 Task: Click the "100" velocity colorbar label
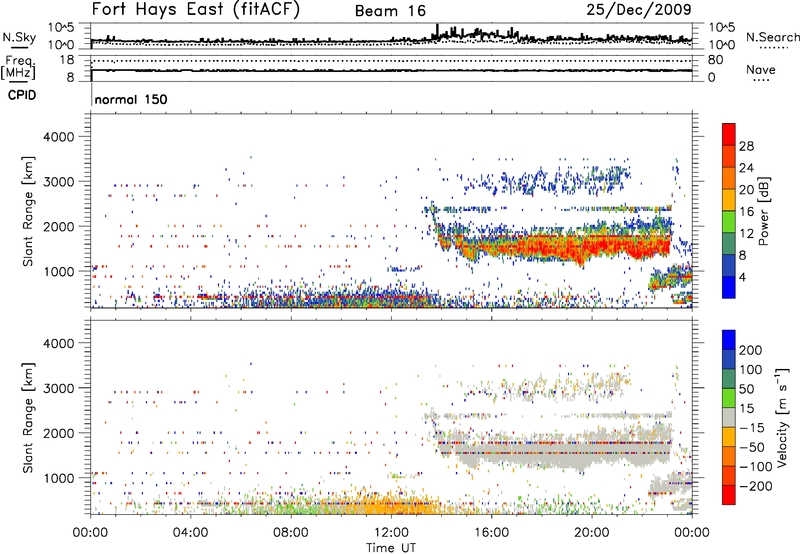tap(751, 369)
